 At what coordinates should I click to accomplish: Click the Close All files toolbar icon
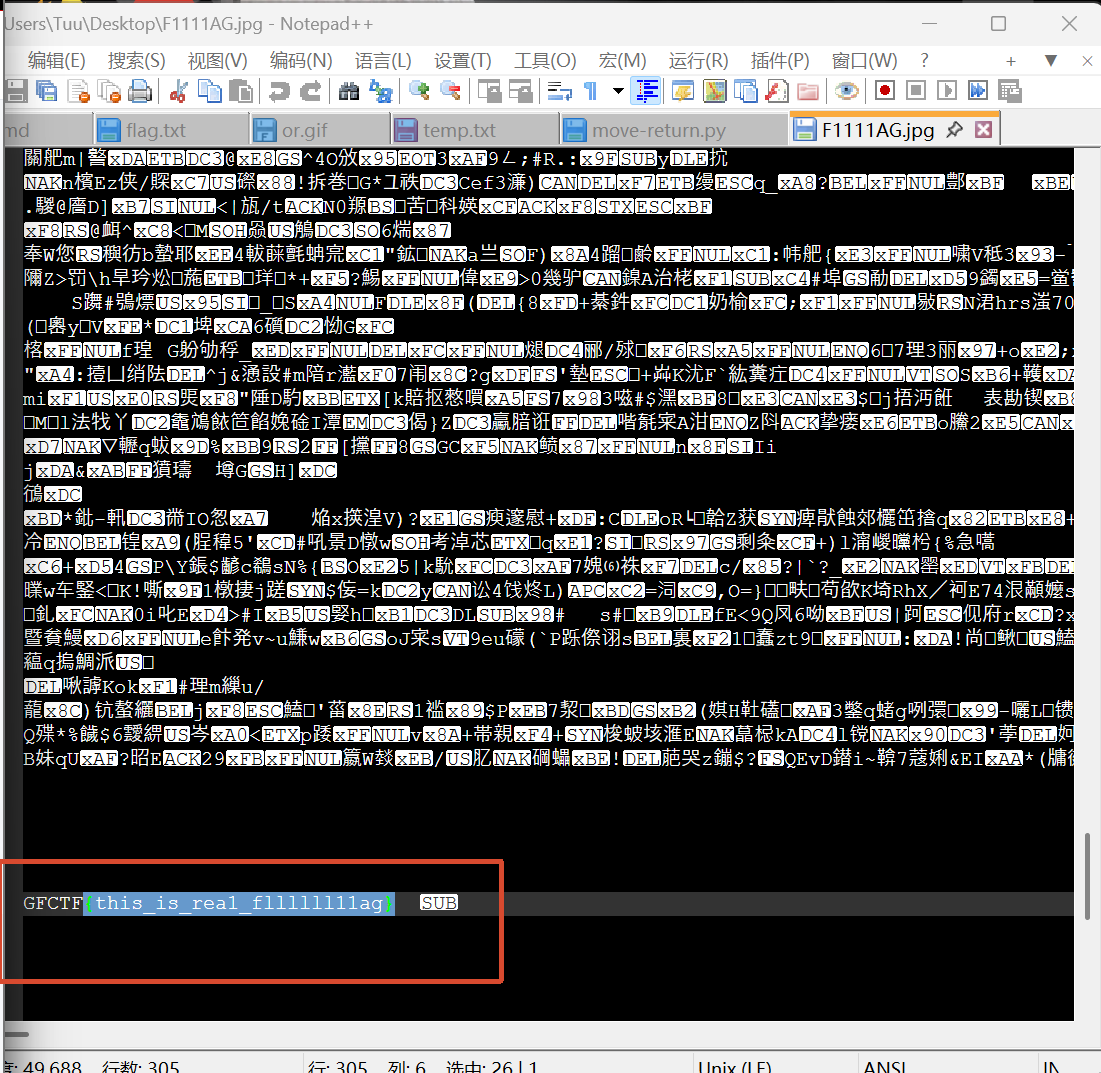point(109,91)
